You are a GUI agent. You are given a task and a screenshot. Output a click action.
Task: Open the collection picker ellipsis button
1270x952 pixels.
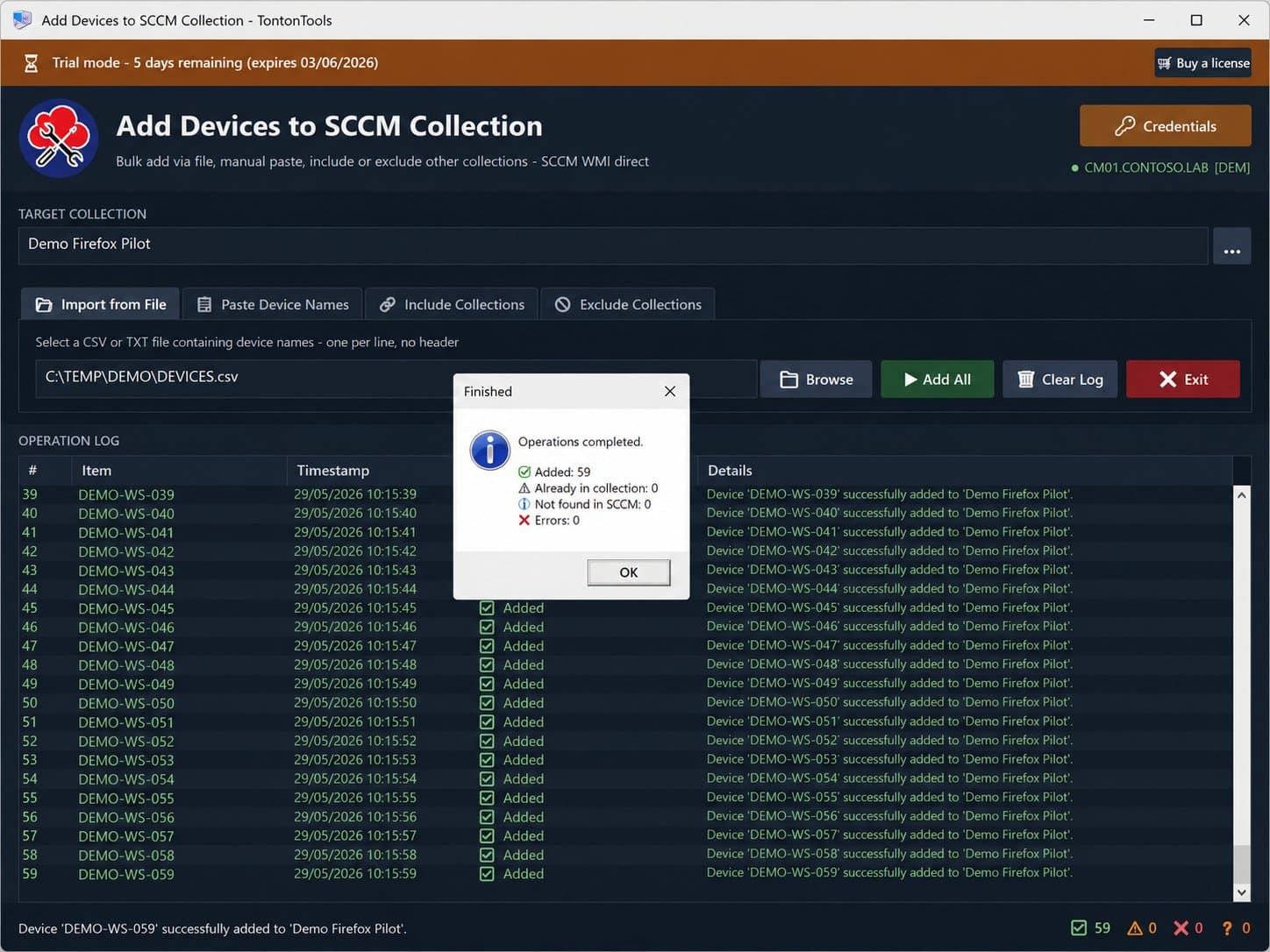(x=1232, y=246)
